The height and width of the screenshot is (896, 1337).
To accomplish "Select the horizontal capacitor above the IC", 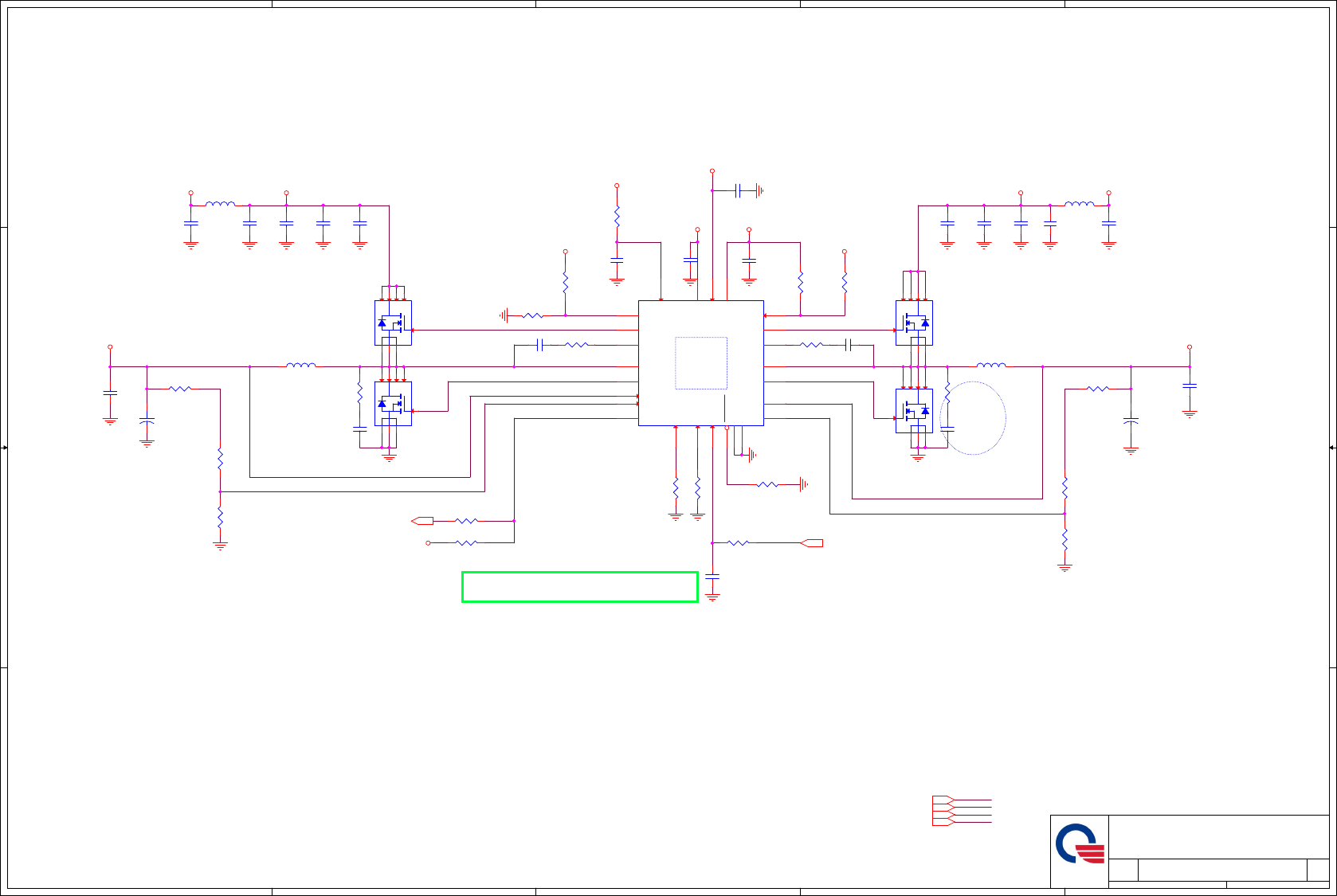I will coord(739,190).
